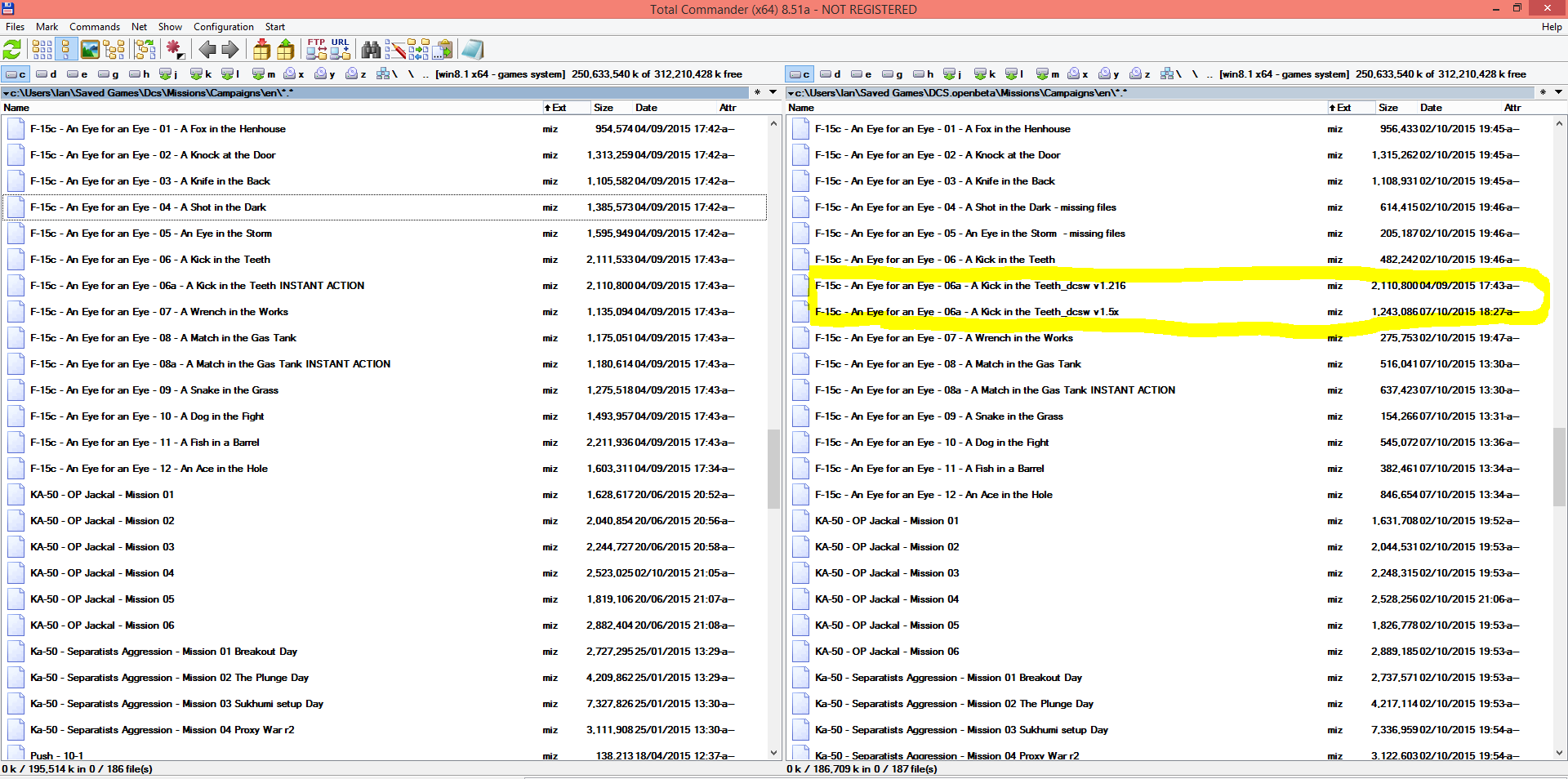This screenshot has width=1568, height=779.
Task: Select drive c in left drive bar
Action: point(16,74)
